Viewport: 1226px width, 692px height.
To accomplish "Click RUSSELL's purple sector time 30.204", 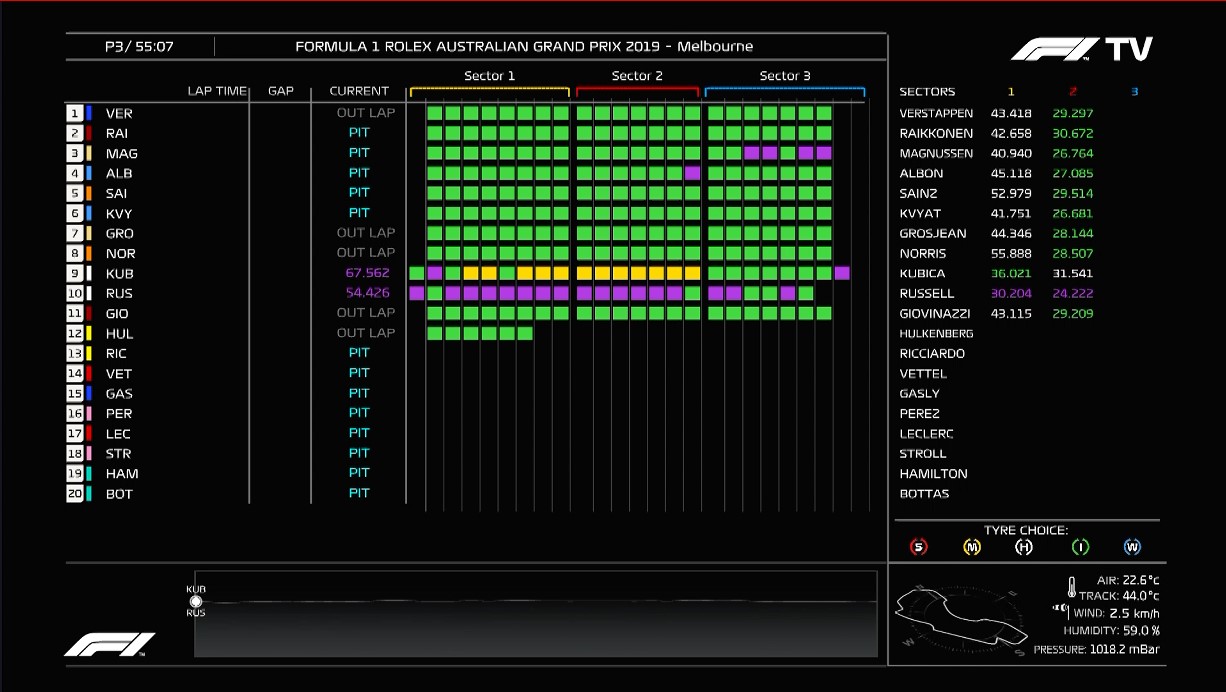I will click(x=1011, y=294).
